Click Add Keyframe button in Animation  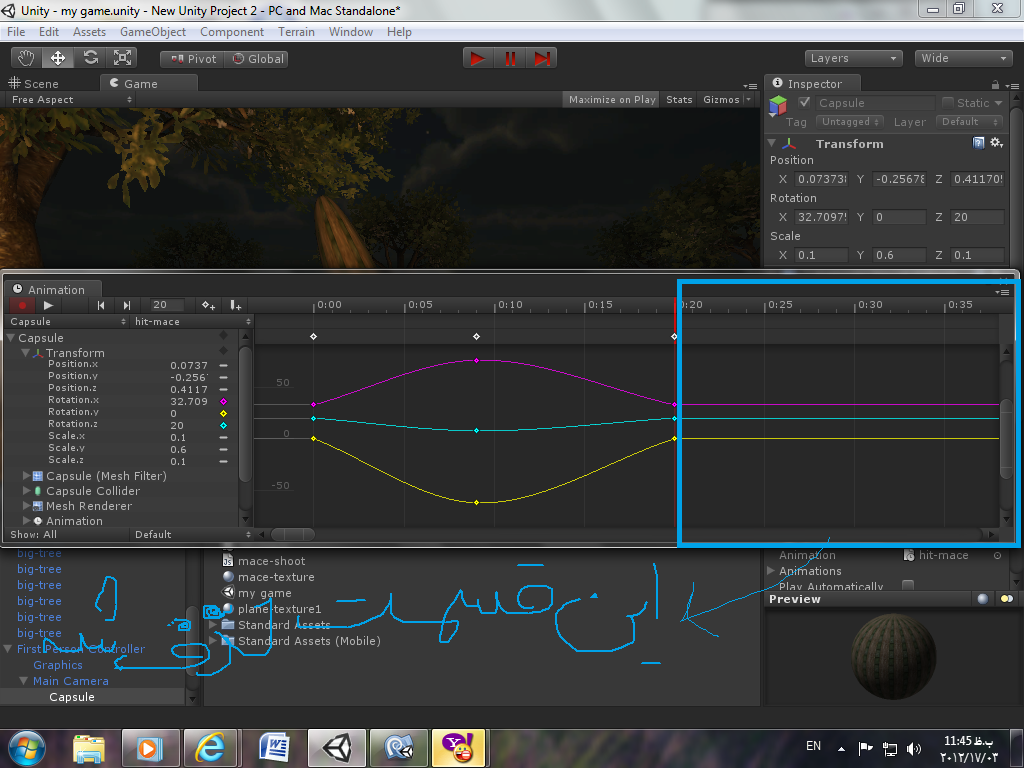pyautogui.click(x=208, y=305)
